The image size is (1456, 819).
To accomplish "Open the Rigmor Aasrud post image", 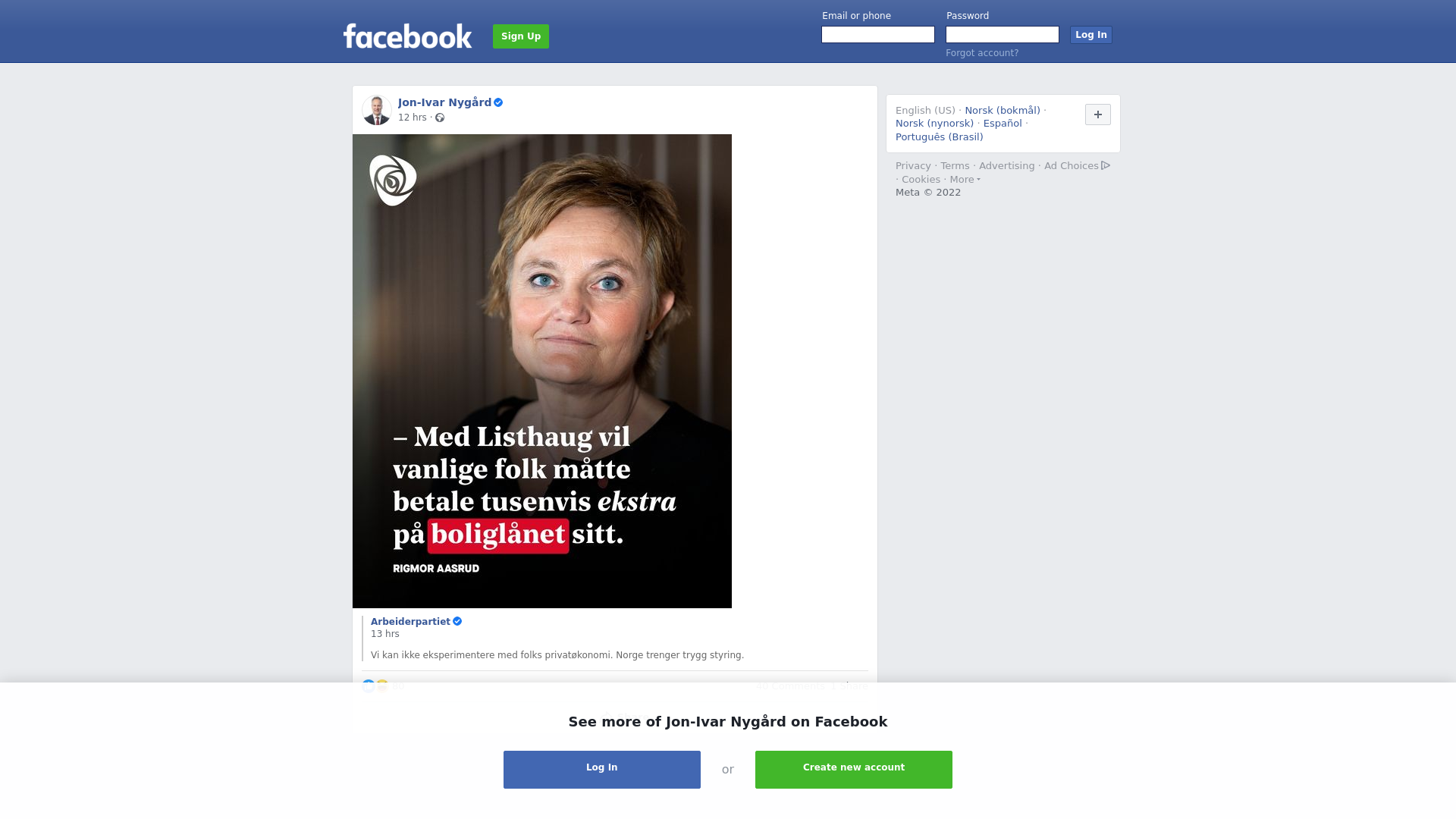I will pos(542,371).
